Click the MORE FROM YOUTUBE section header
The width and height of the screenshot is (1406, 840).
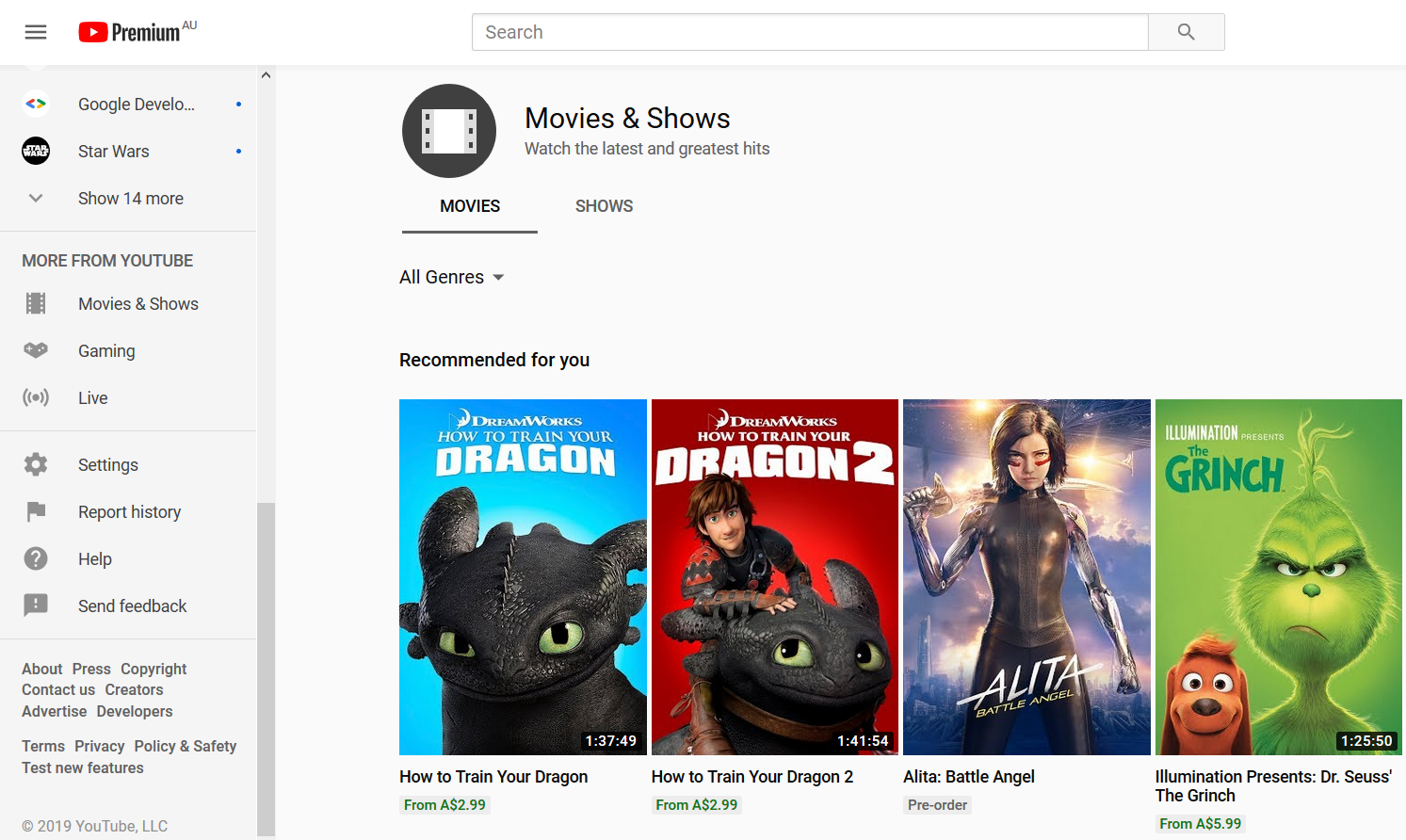(107, 261)
